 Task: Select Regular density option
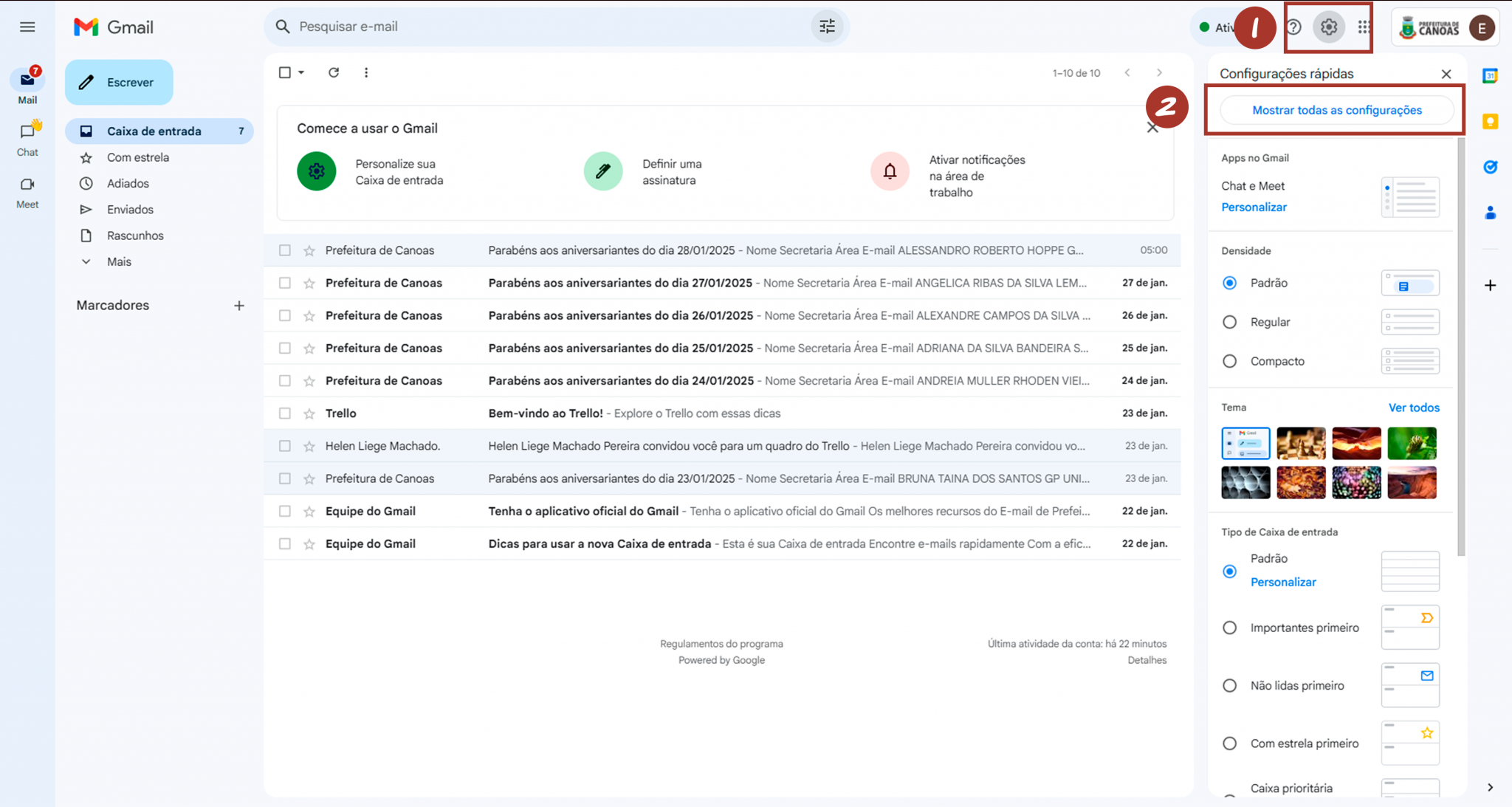point(1229,322)
